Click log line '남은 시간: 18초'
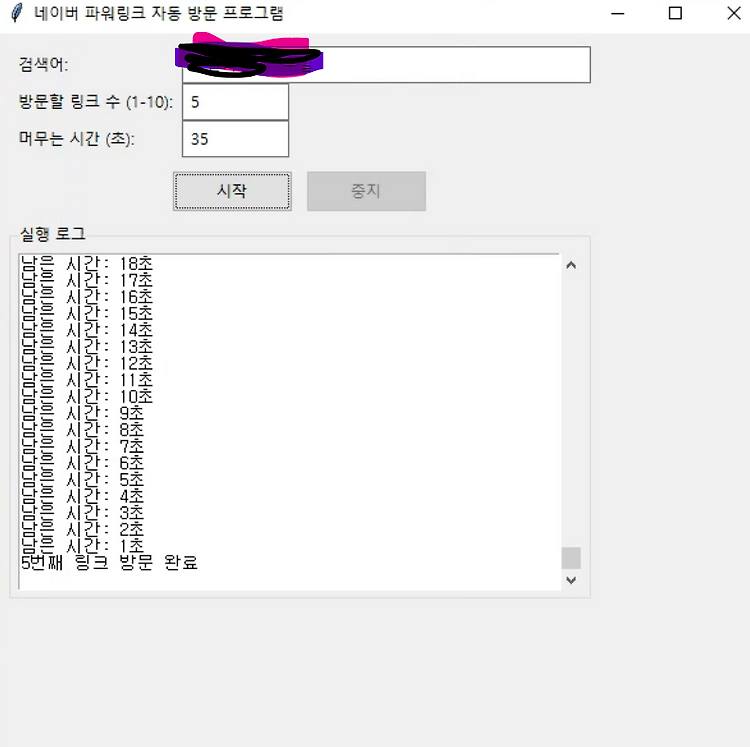Image resolution: width=750 pixels, height=747 pixels. click(x=87, y=264)
